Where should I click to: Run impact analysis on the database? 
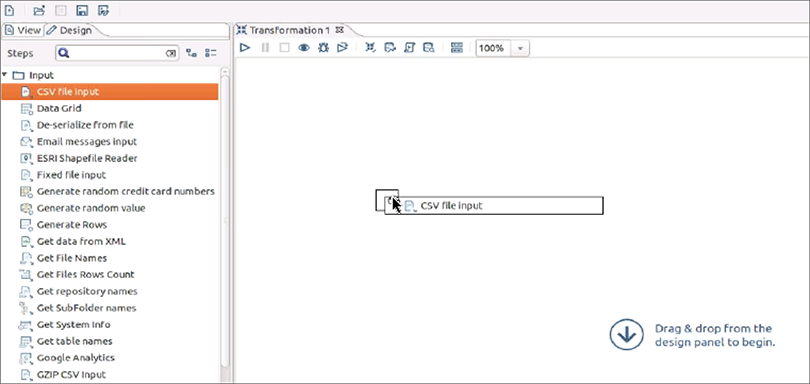point(390,48)
